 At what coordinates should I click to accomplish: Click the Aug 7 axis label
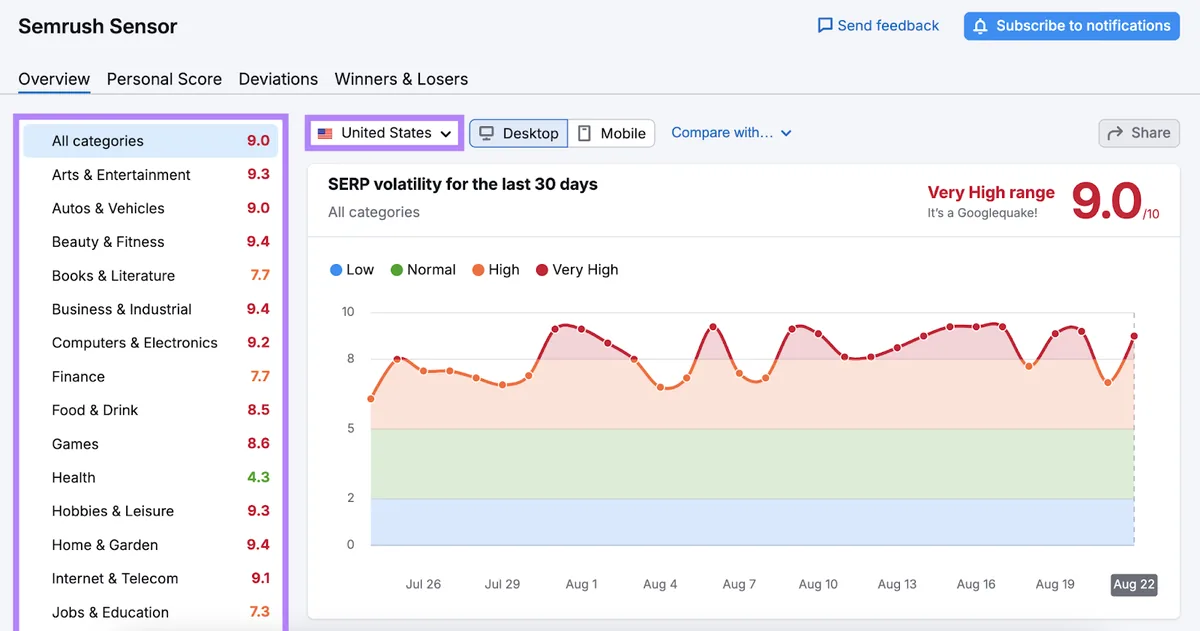tap(739, 584)
